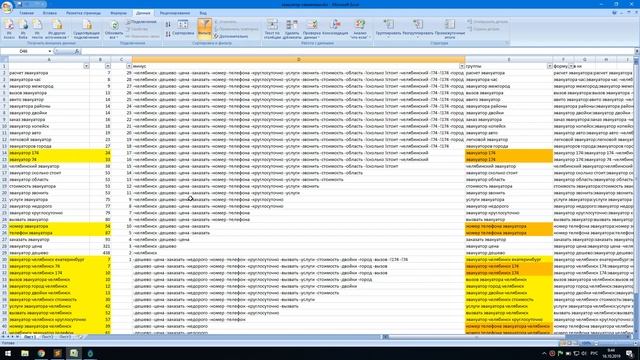Open the Name Box dropdown arrow
Image resolution: width=640 pixels, height=360 pixels.
(x=50, y=51)
